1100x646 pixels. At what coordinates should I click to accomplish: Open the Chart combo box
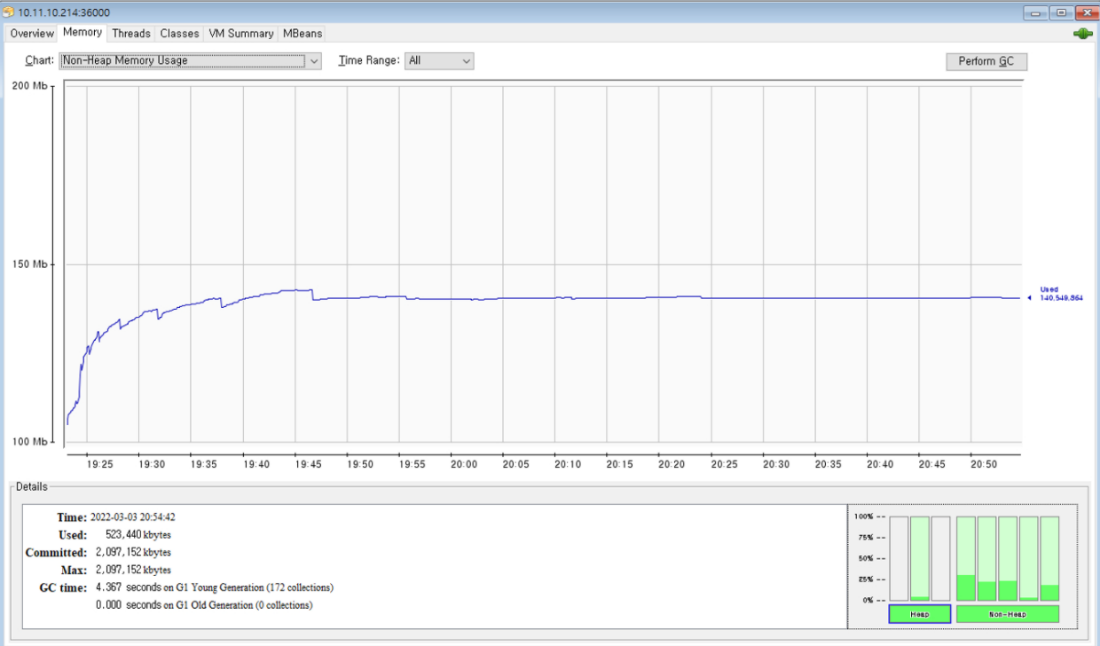pyautogui.click(x=182, y=61)
